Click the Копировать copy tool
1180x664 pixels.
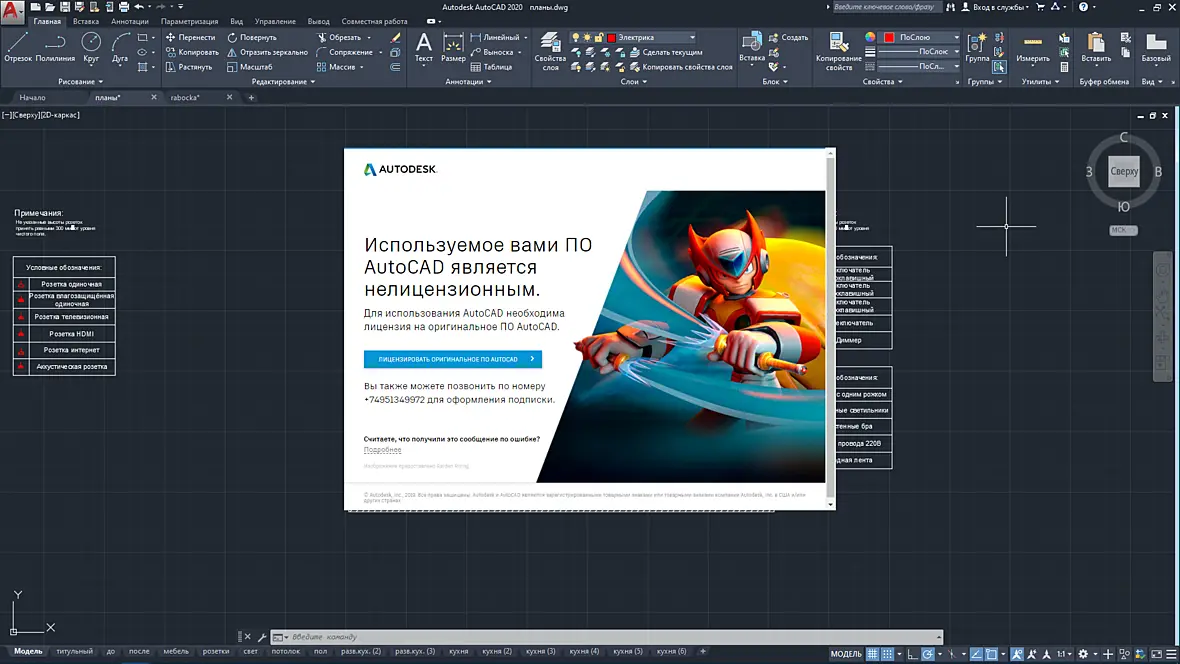click(192, 52)
